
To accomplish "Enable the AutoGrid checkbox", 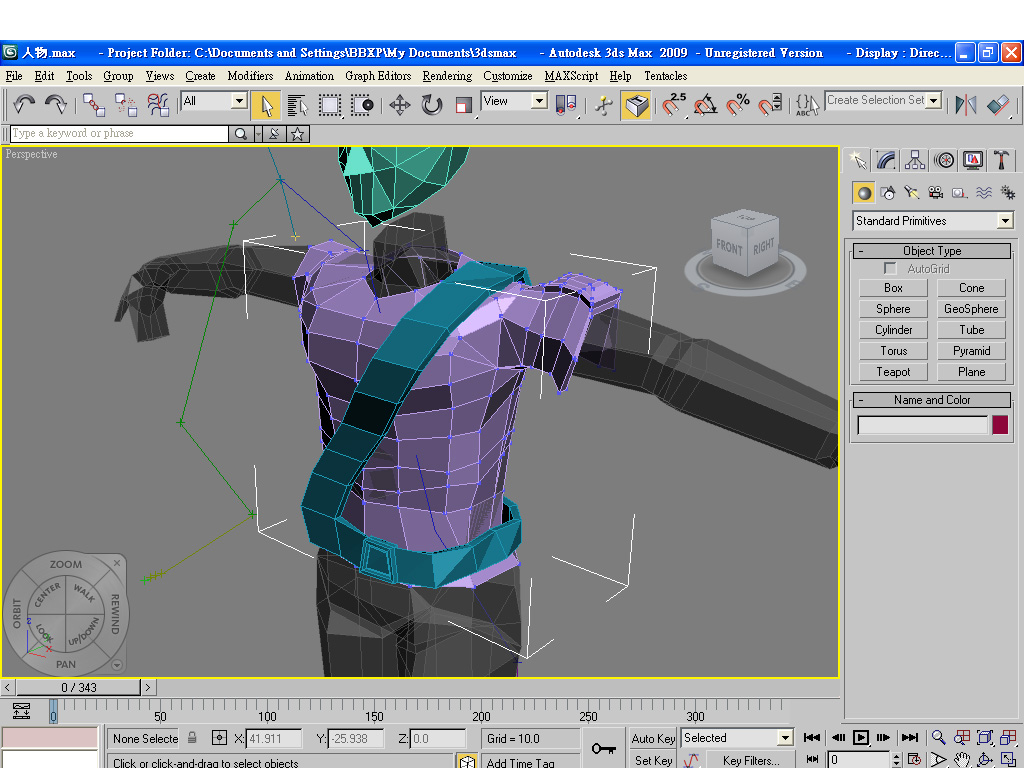I will 890,269.
